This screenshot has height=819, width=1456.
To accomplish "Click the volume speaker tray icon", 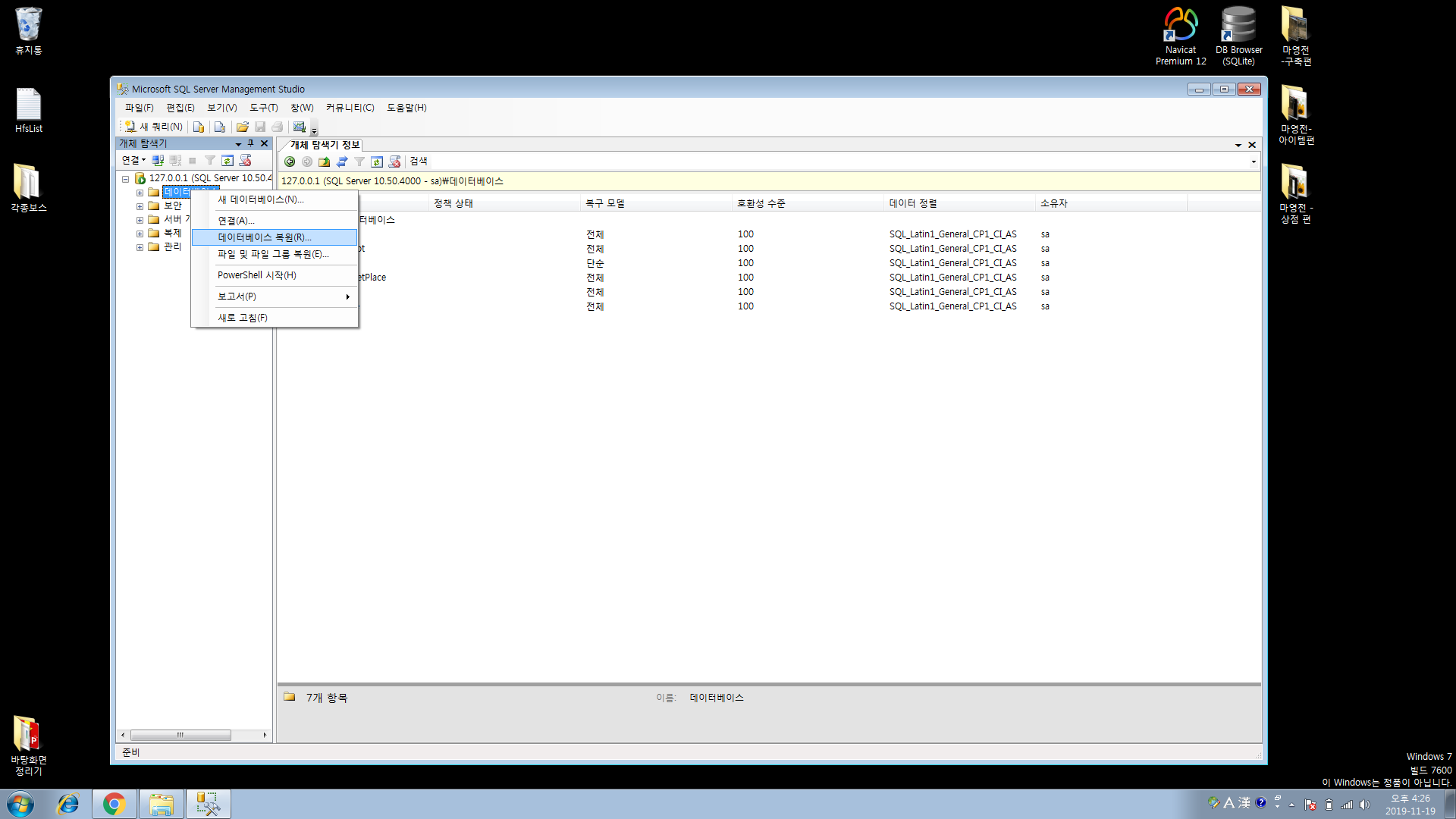I will click(1364, 805).
